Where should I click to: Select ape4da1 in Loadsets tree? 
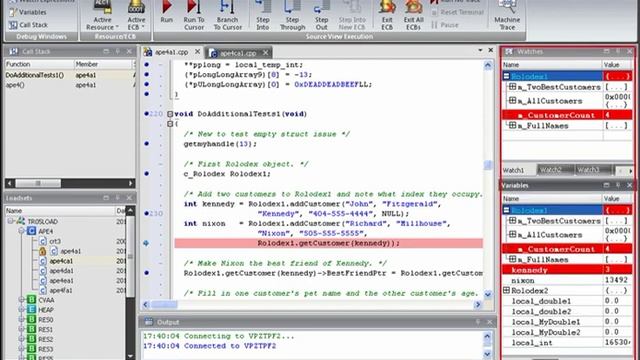pyautogui.click(x=61, y=271)
